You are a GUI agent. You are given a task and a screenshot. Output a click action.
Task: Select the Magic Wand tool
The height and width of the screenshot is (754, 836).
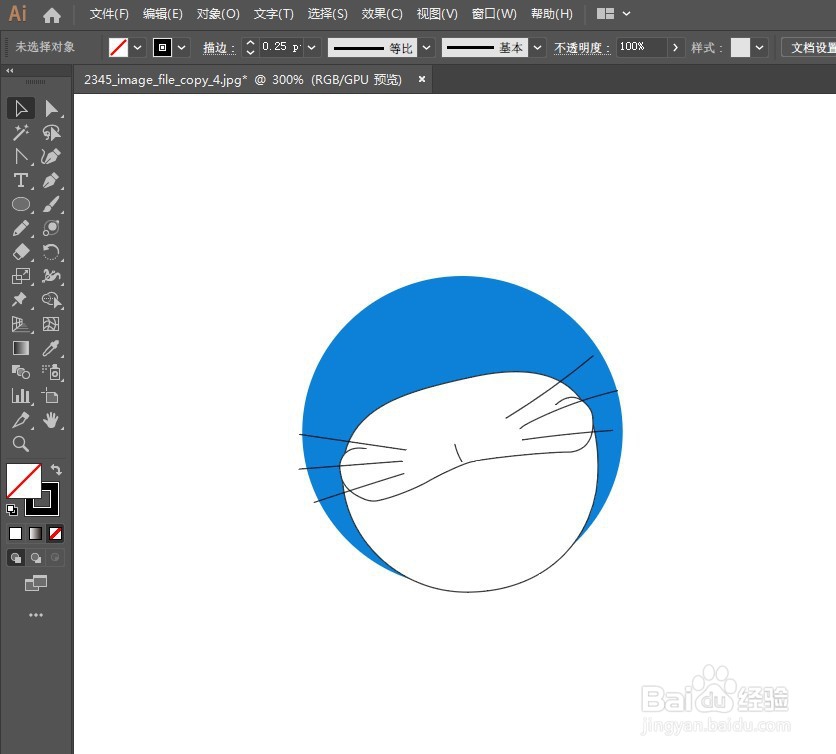coord(21,132)
